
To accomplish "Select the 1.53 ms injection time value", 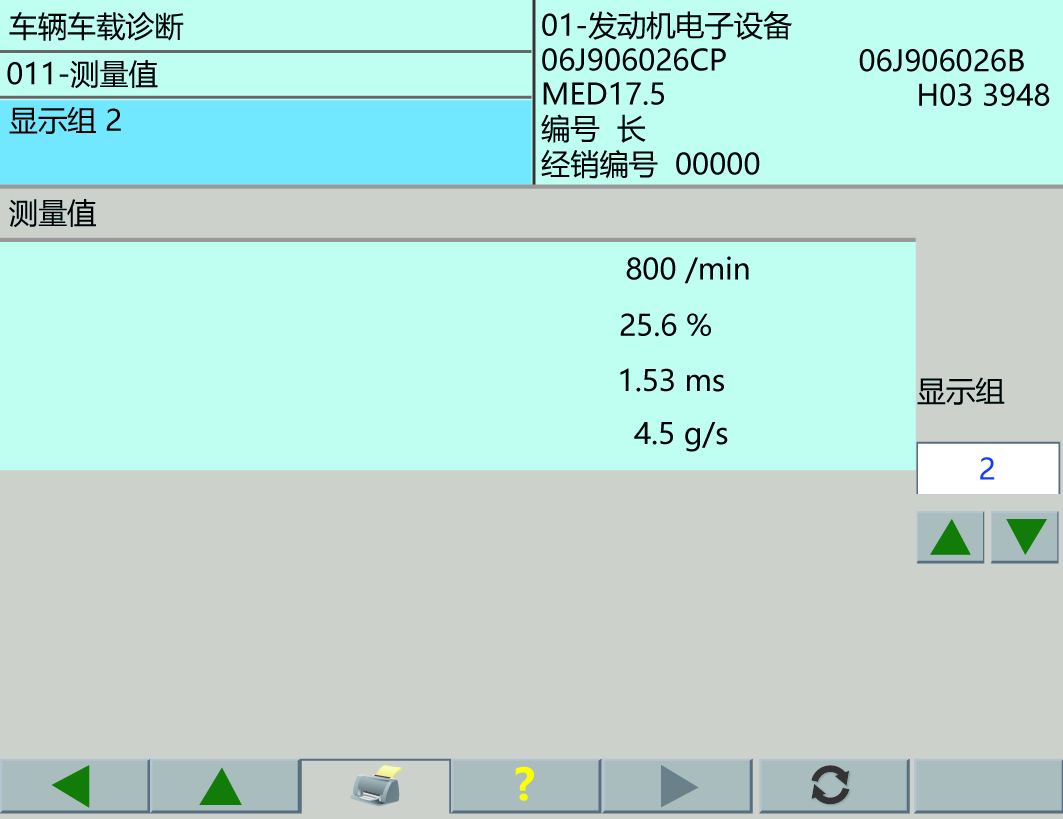I will pyautogui.click(x=673, y=381).
